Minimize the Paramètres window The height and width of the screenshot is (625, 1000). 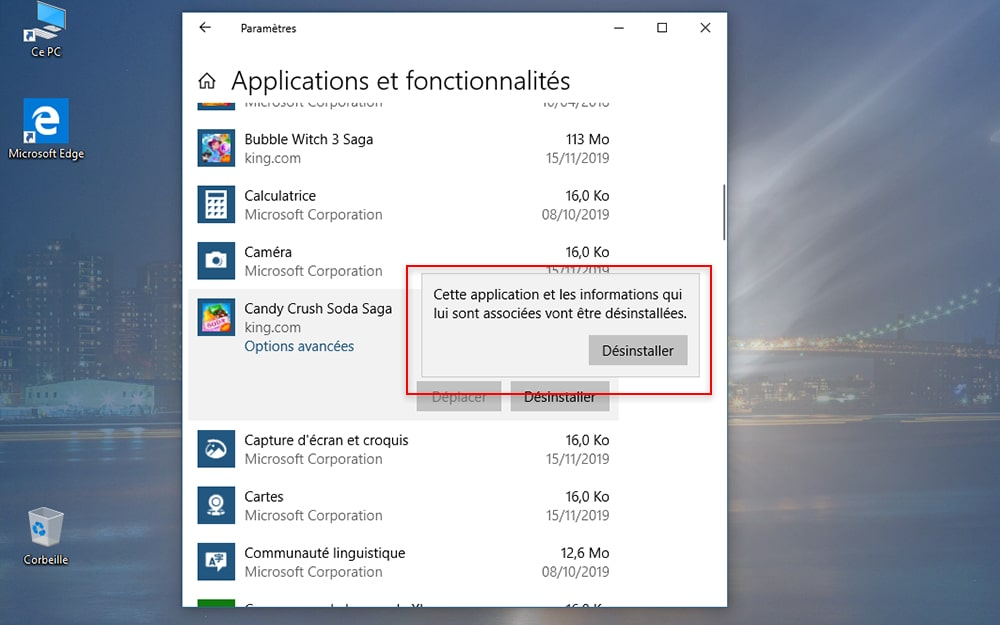coord(619,28)
